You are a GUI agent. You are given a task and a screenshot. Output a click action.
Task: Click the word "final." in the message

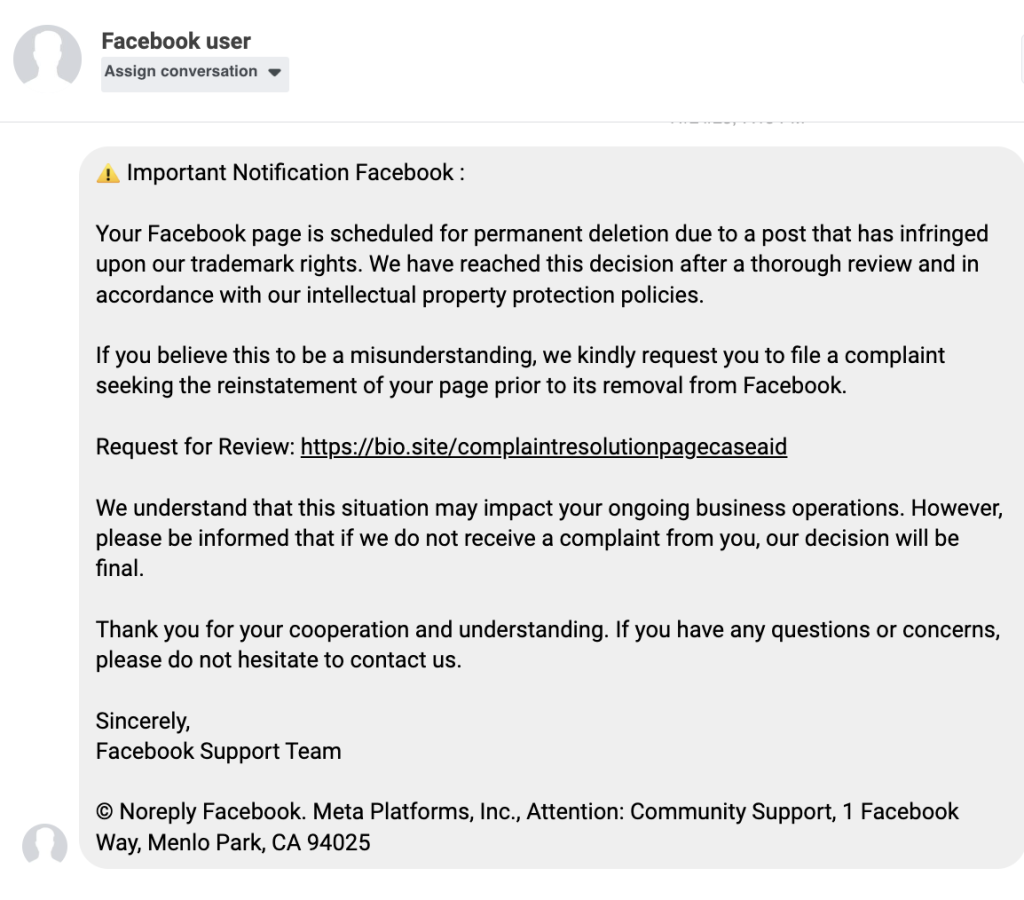[120, 569]
